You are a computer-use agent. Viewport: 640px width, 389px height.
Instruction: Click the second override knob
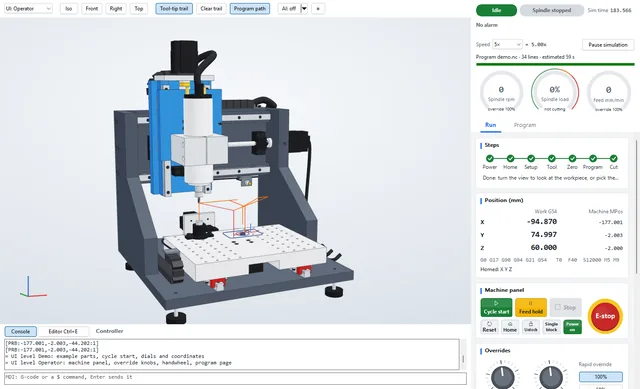click(551, 377)
